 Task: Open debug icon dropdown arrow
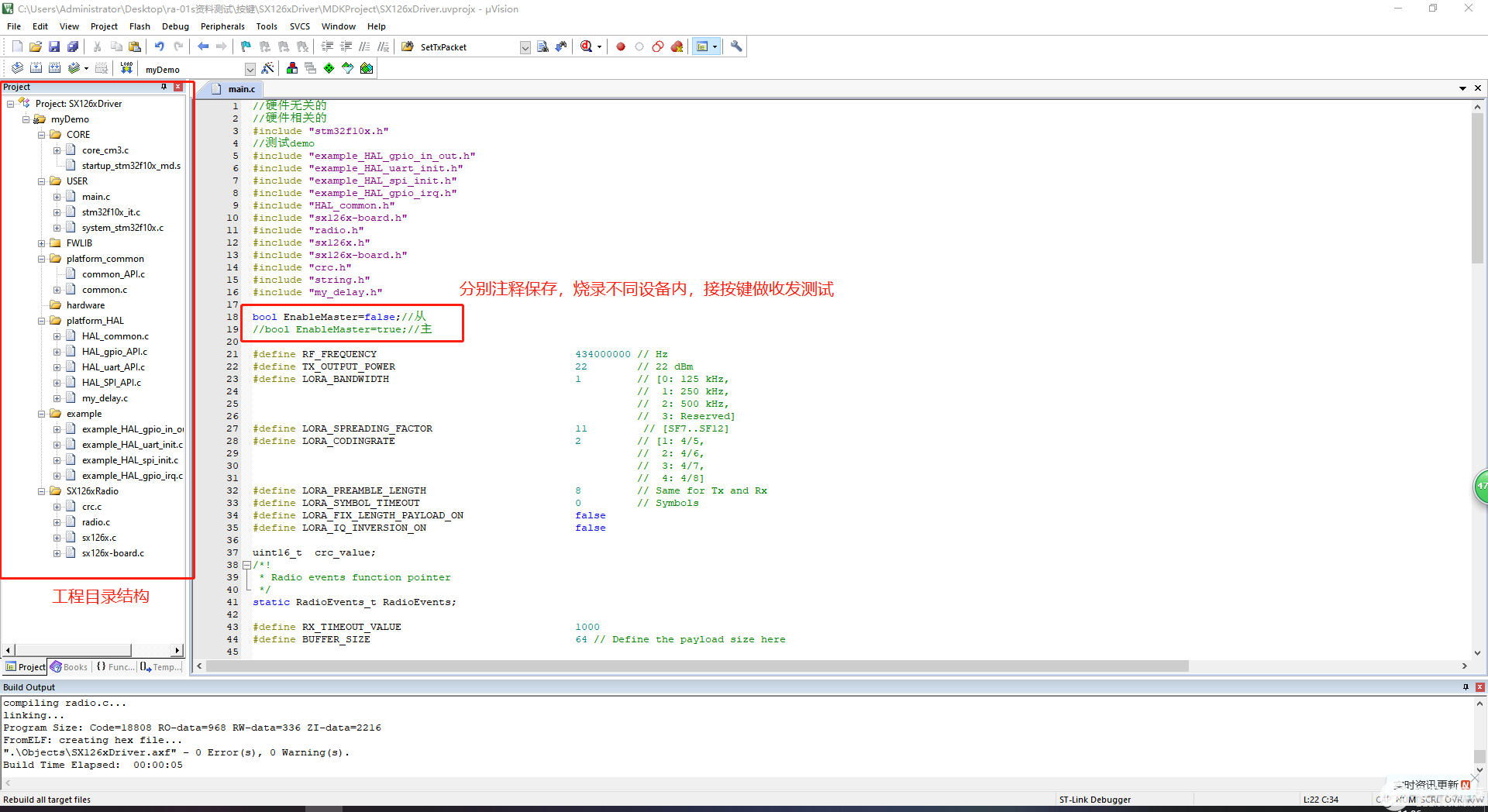coord(599,46)
